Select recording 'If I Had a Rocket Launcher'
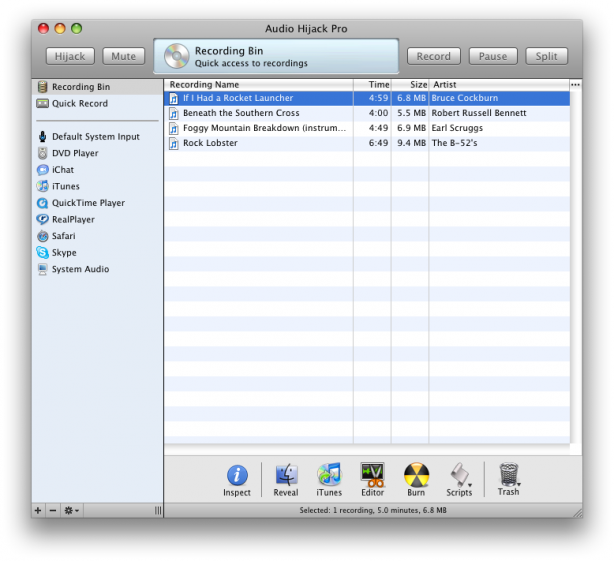 (x=367, y=98)
